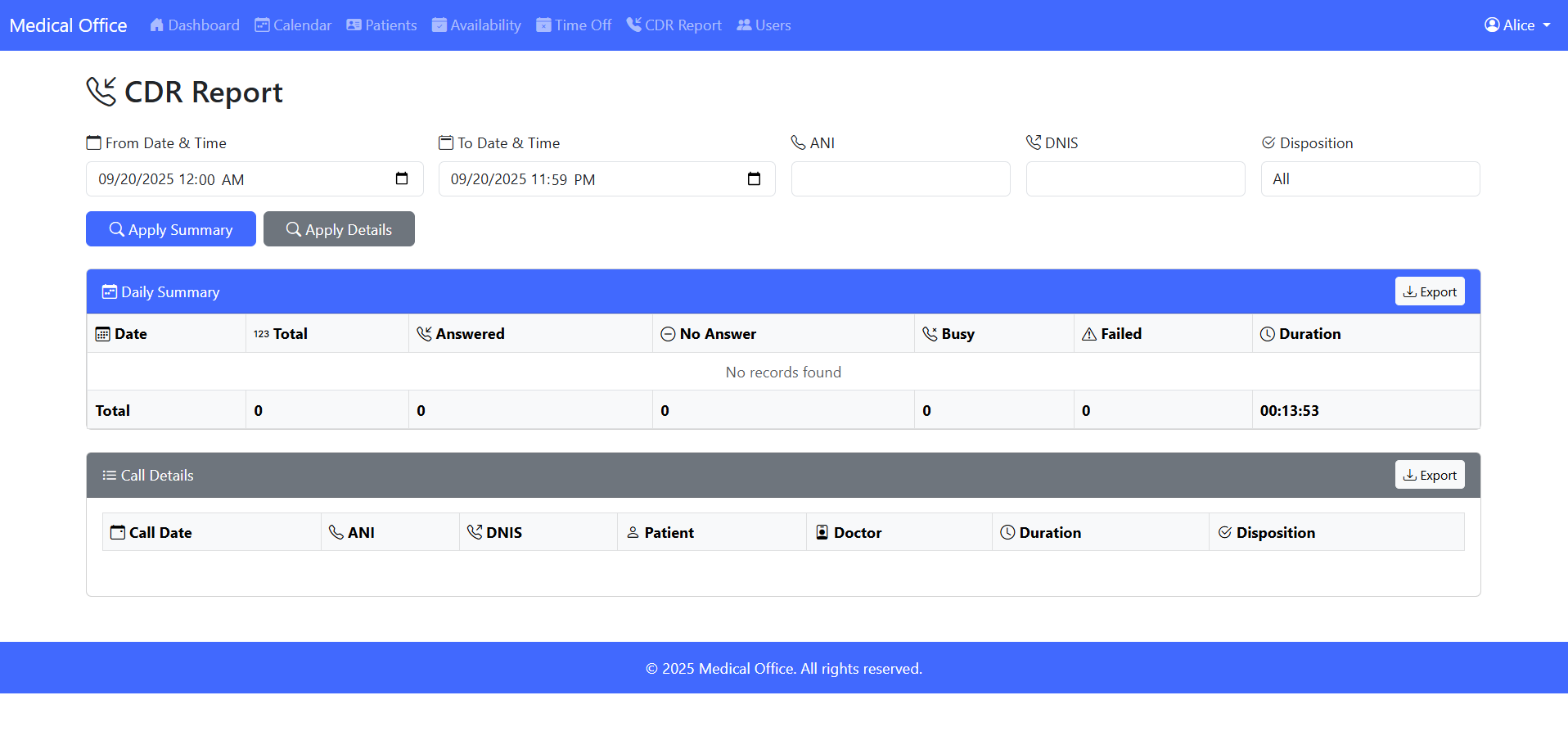Open the From Date calendar picker
This screenshot has height=754, width=1568.
coord(402,178)
